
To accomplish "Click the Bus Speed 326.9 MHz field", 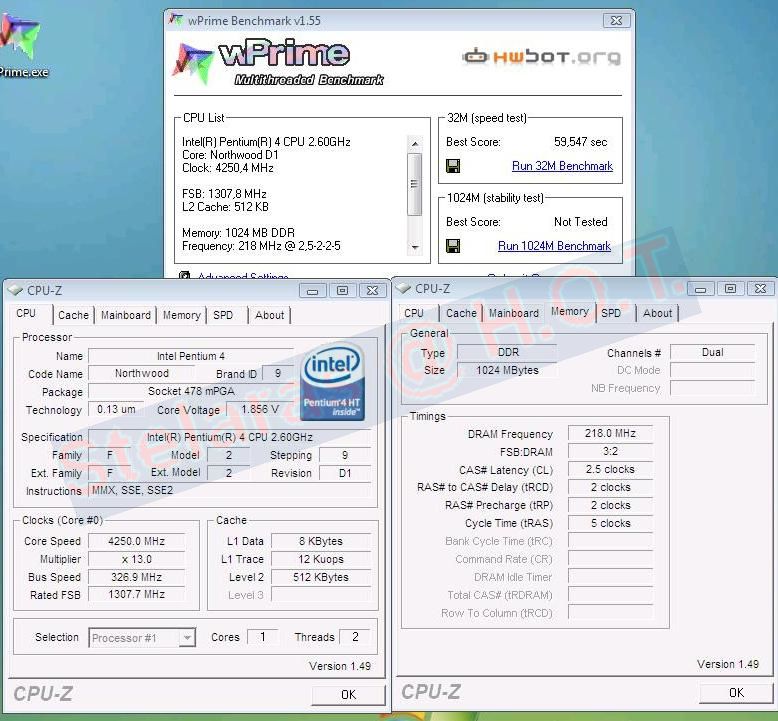I will click(x=136, y=577).
